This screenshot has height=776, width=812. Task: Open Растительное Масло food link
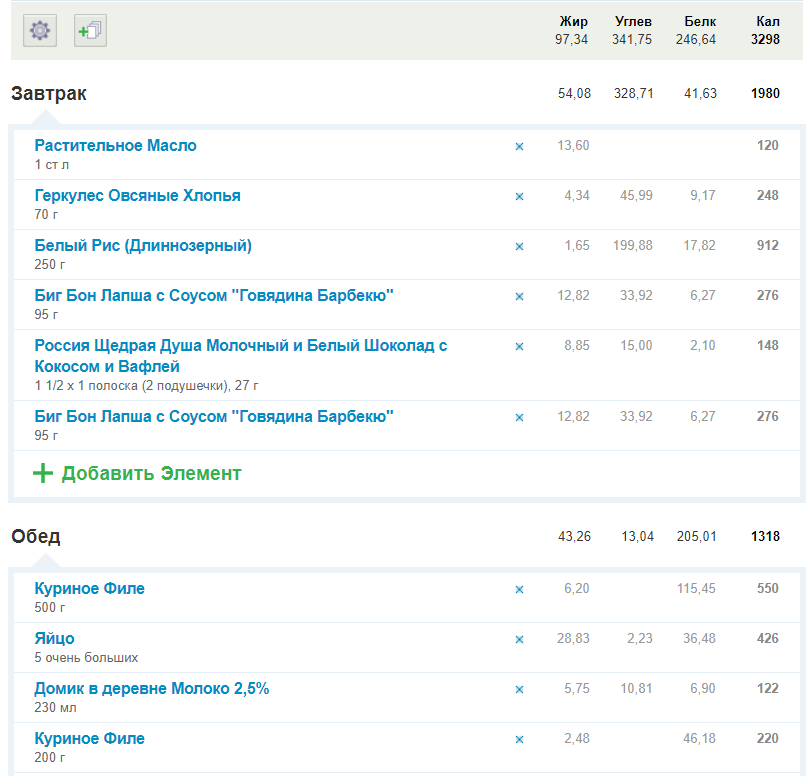pos(115,146)
